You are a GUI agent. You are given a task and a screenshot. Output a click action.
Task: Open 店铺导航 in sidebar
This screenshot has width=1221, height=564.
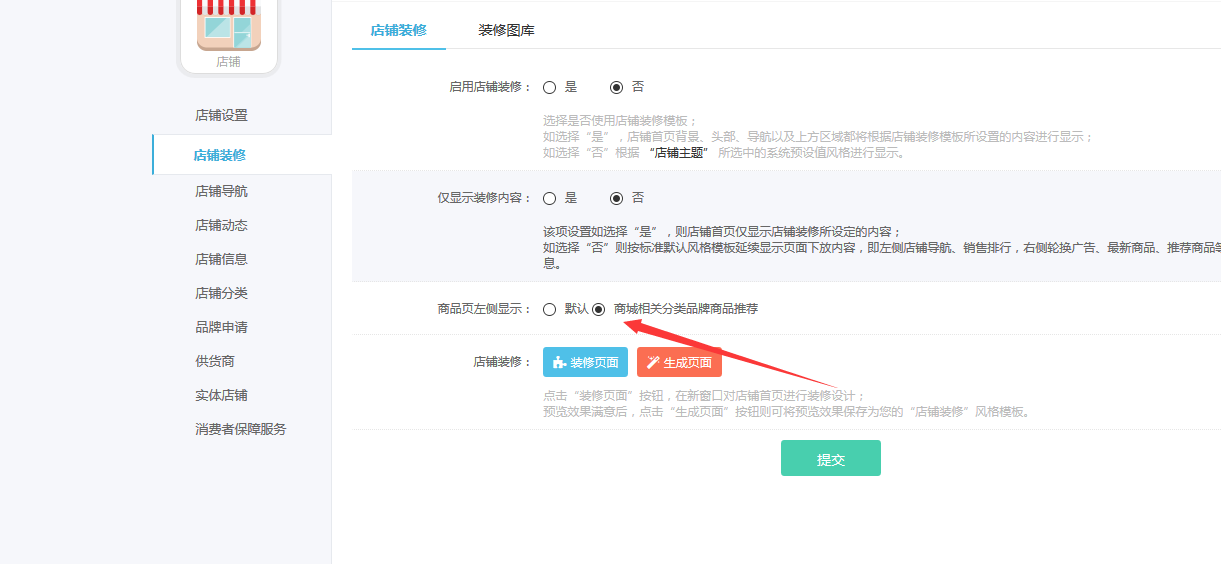[x=221, y=191]
